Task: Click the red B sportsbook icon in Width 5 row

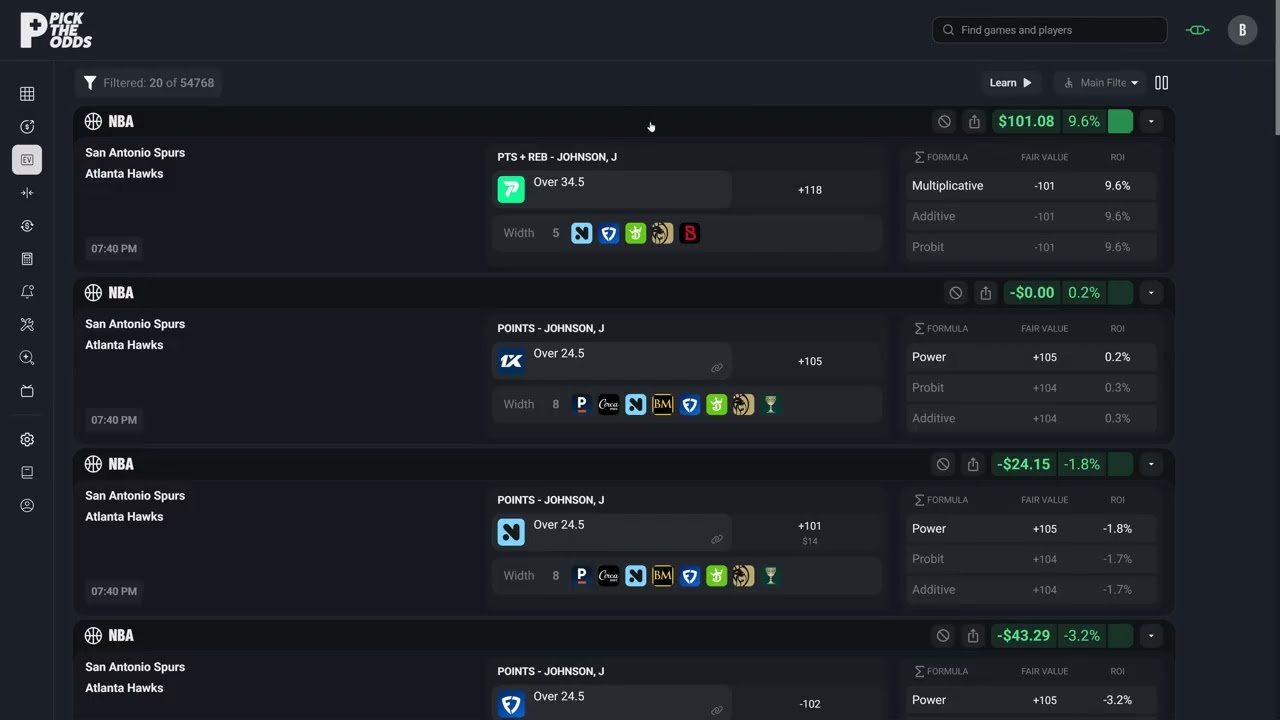Action: (x=690, y=234)
